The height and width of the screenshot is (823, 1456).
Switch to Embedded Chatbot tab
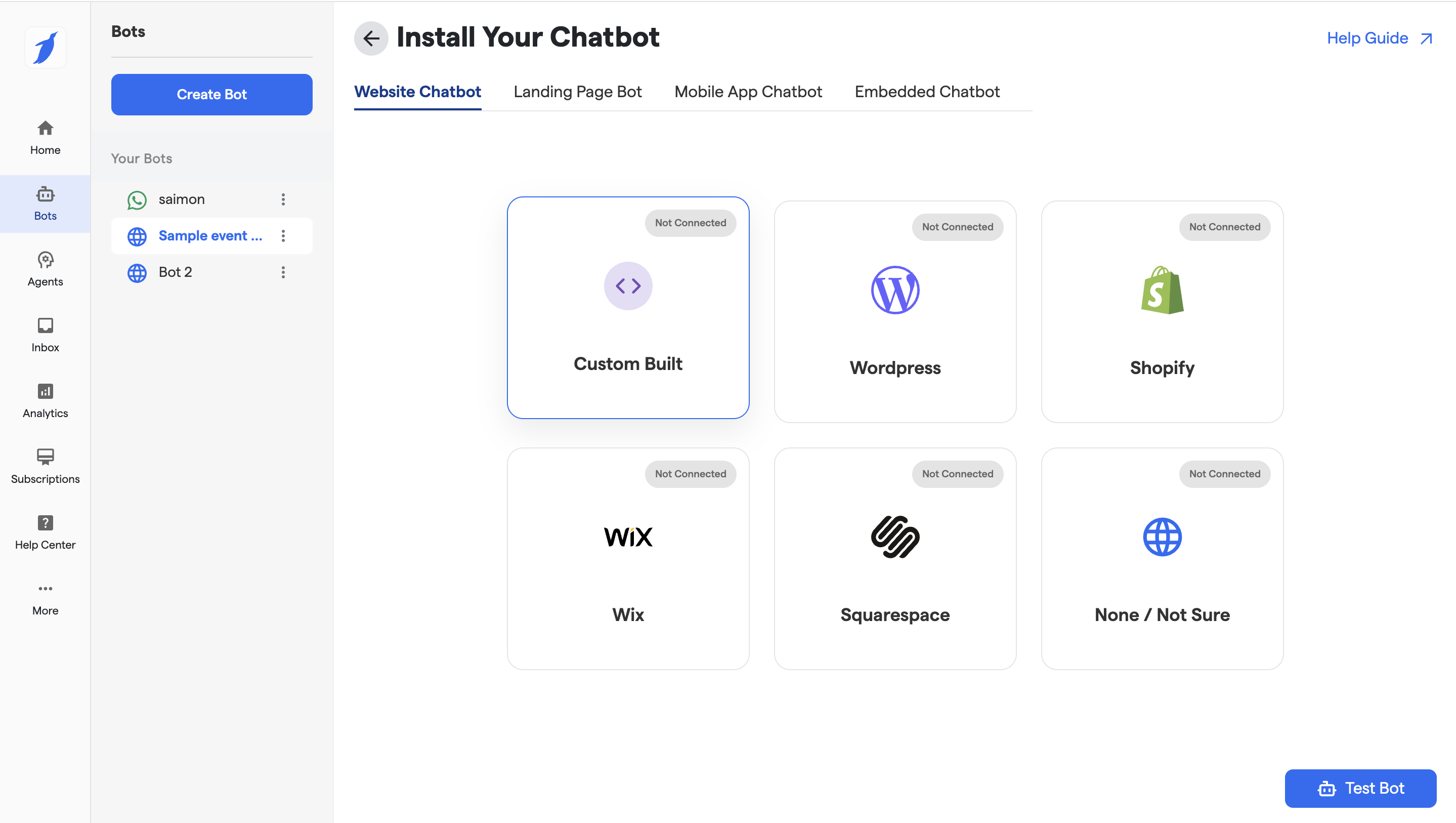click(926, 92)
